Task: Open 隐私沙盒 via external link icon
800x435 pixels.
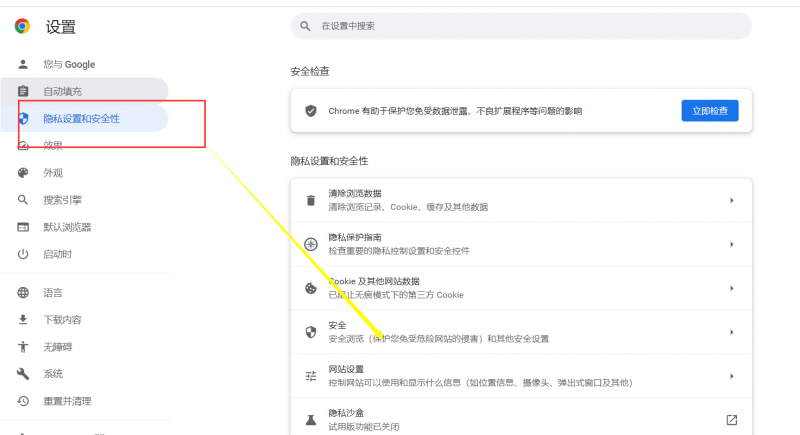Action: (731, 420)
